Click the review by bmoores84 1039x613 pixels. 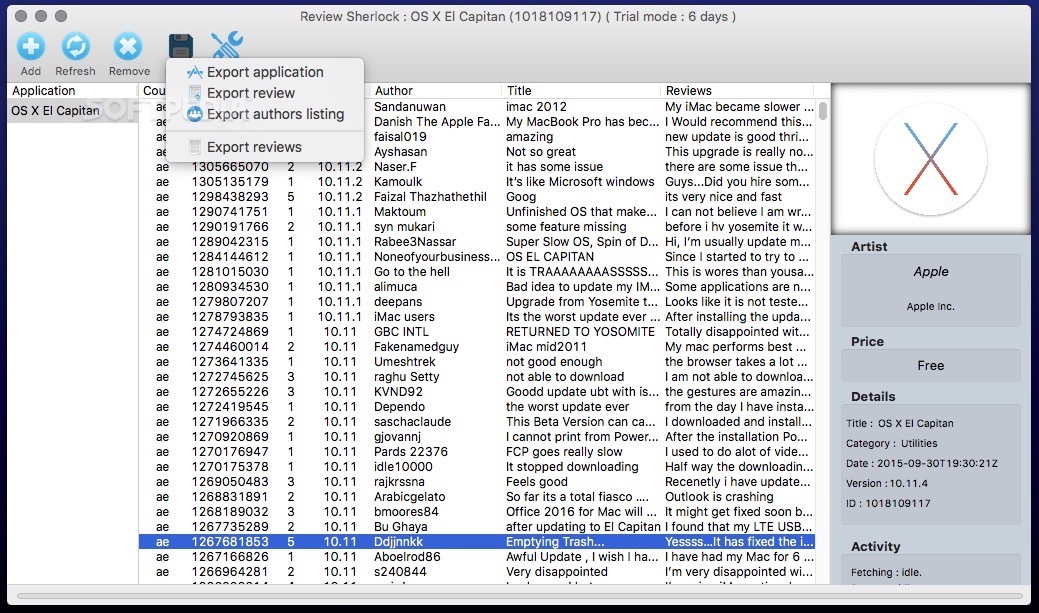406,512
